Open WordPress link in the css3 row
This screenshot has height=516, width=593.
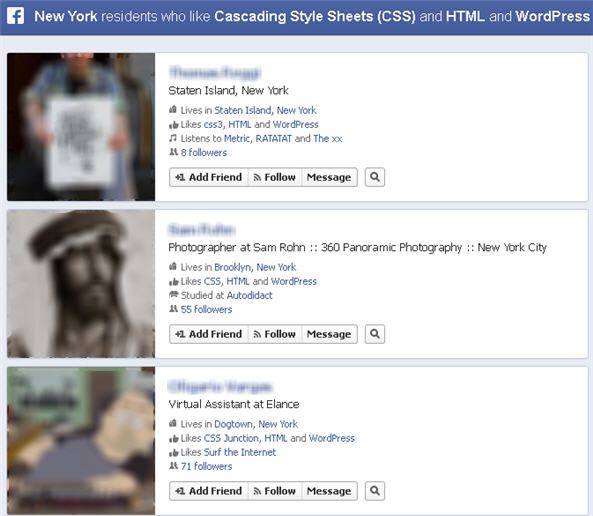pyautogui.click(x=296, y=124)
